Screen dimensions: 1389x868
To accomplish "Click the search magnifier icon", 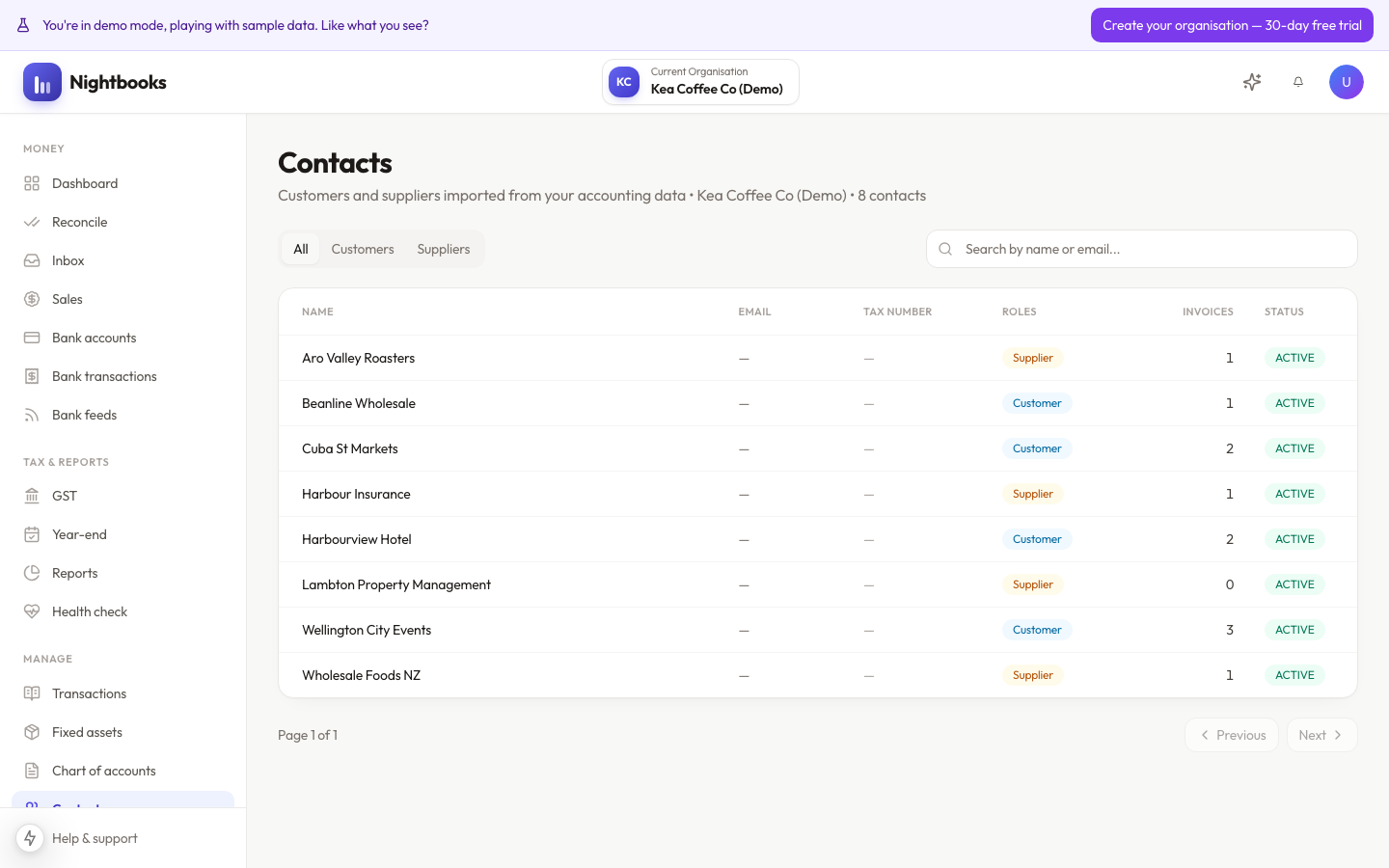I will click(x=945, y=249).
